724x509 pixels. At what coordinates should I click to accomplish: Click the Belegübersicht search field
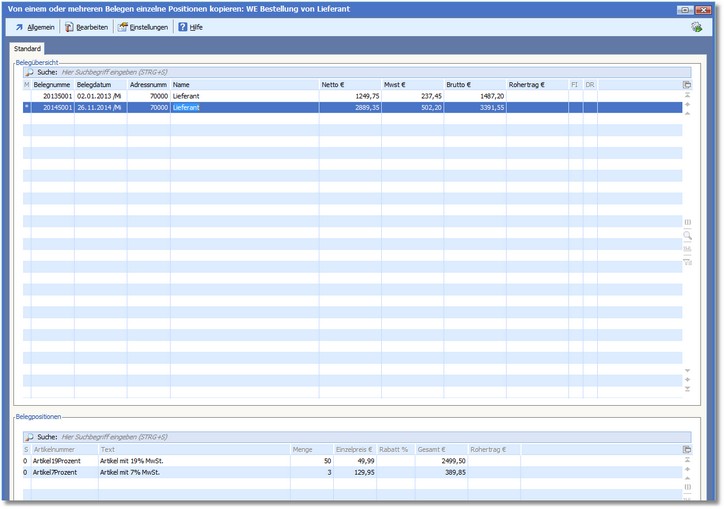point(200,73)
